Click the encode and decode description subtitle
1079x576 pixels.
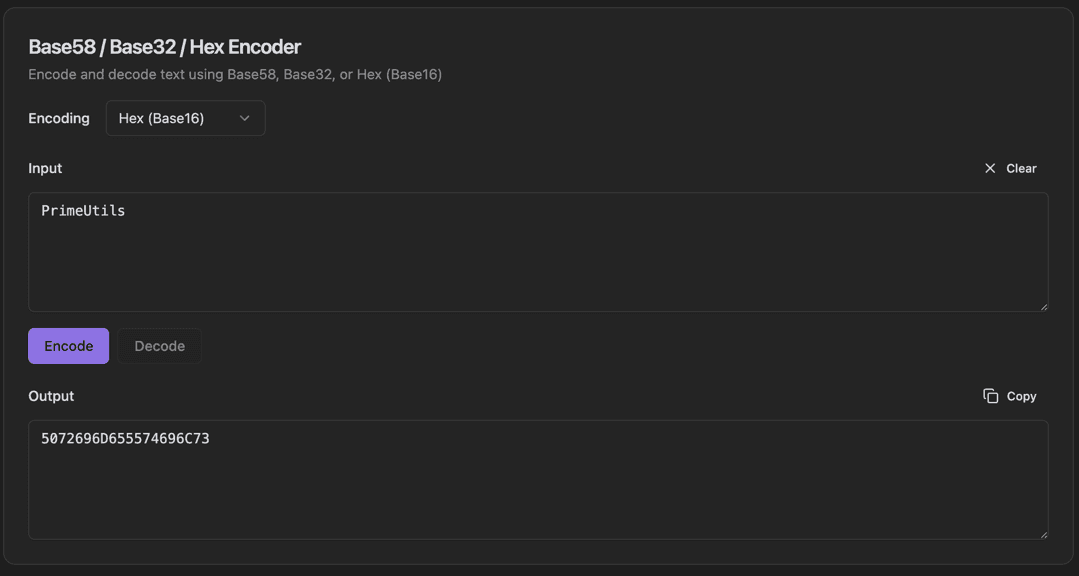235,74
